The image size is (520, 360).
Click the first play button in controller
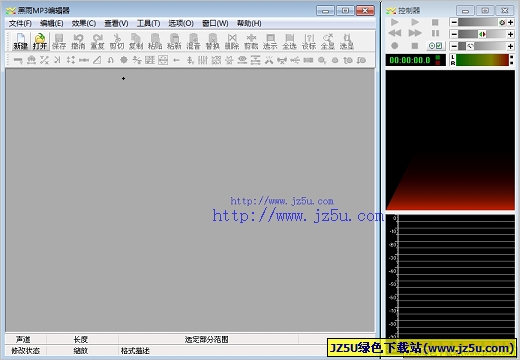[395, 22]
